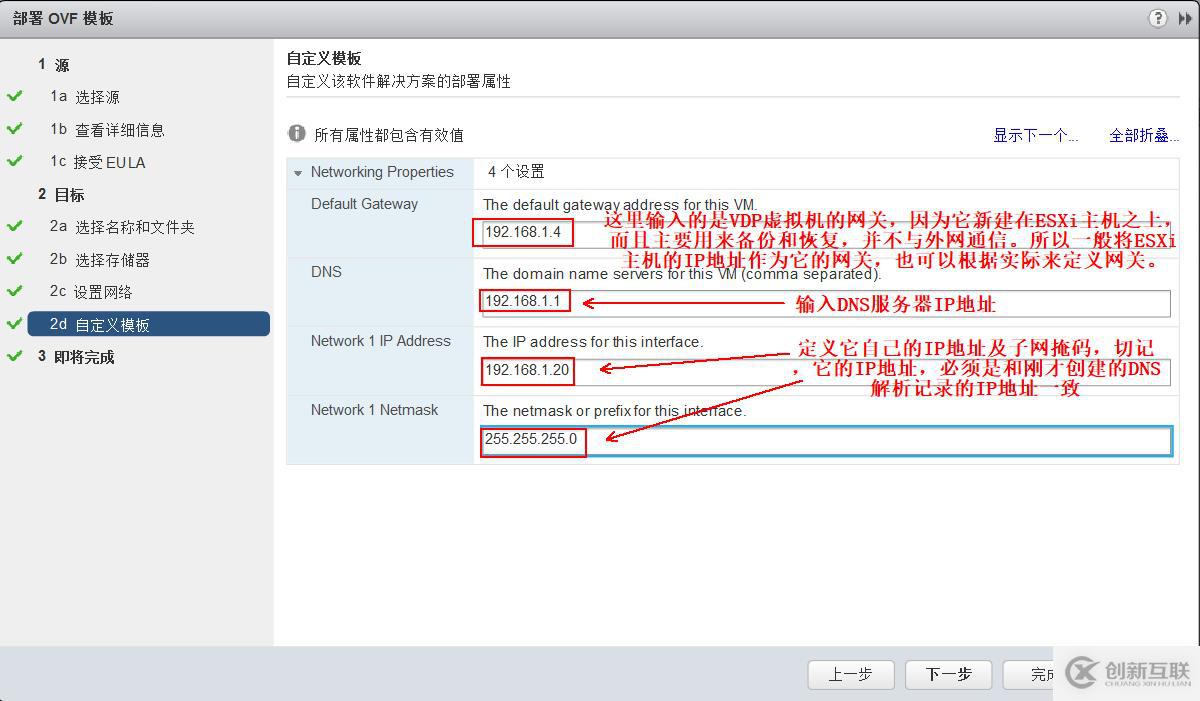Click the double-arrow expand icon in title bar

[x=1185, y=18]
